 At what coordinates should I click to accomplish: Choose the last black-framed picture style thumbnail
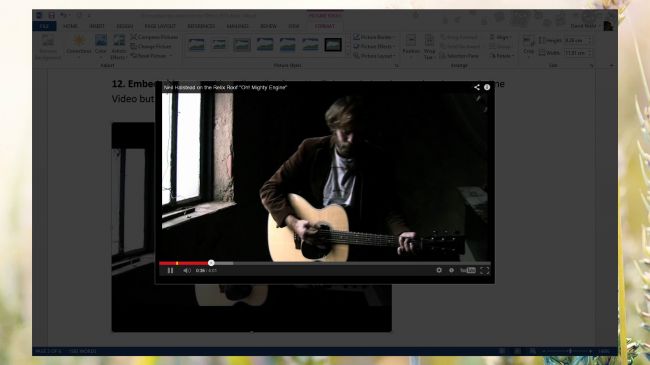[333, 44]
